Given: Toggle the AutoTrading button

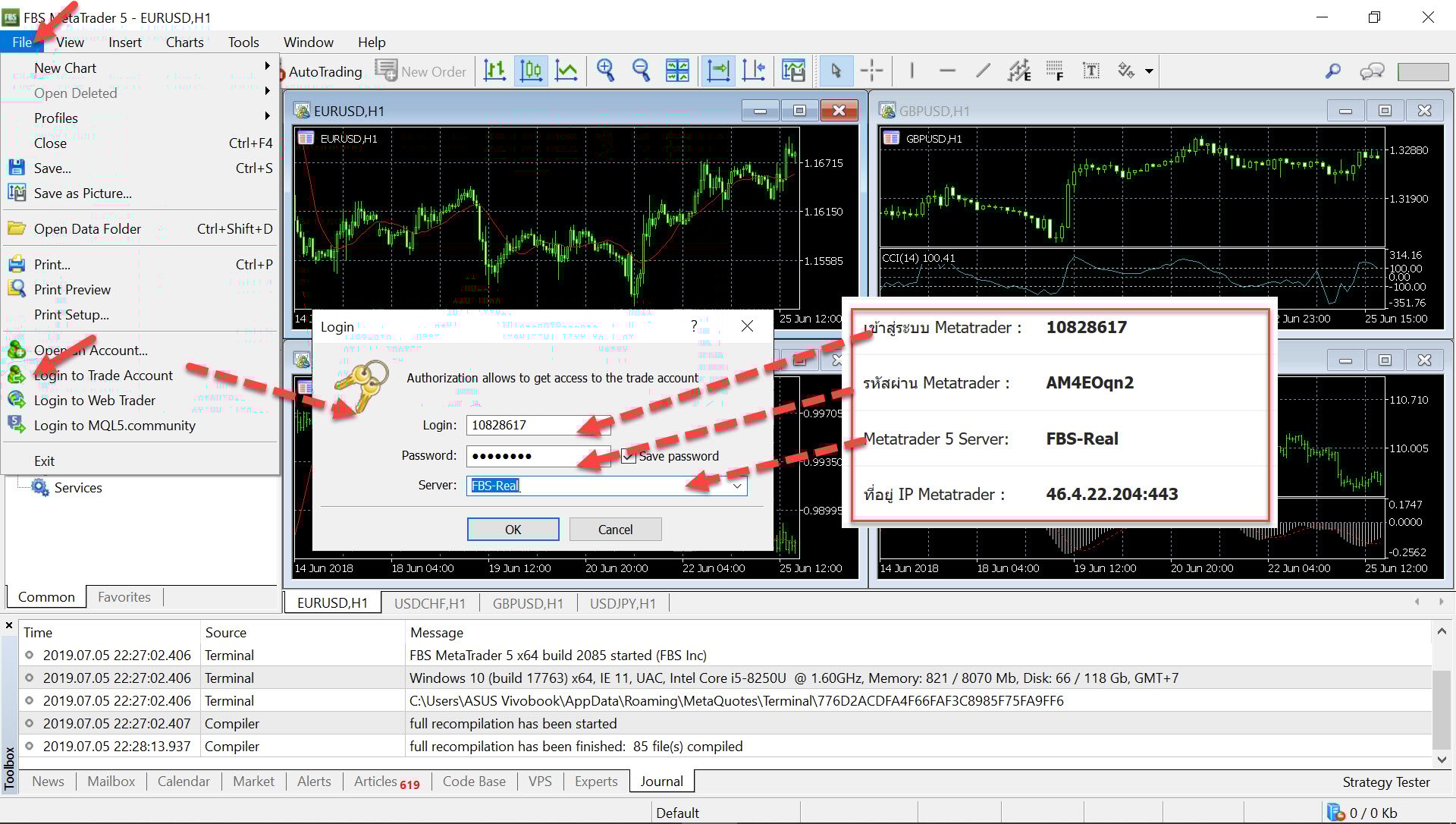Looking at the screenshot, I should (322, 71).
